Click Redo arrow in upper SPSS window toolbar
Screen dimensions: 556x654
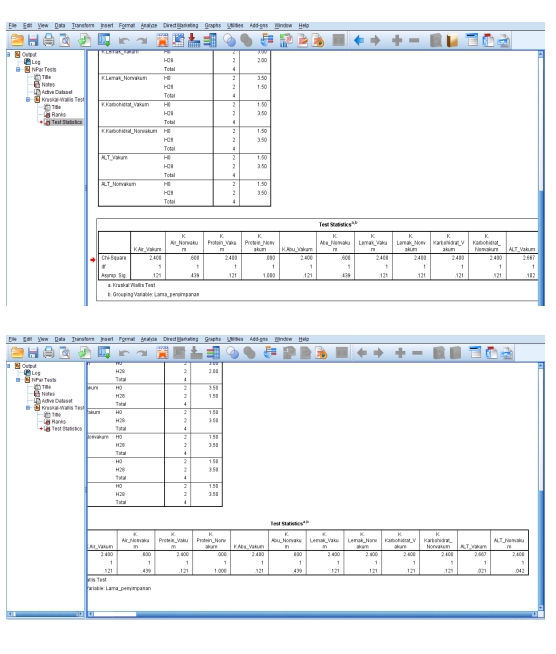142,41
